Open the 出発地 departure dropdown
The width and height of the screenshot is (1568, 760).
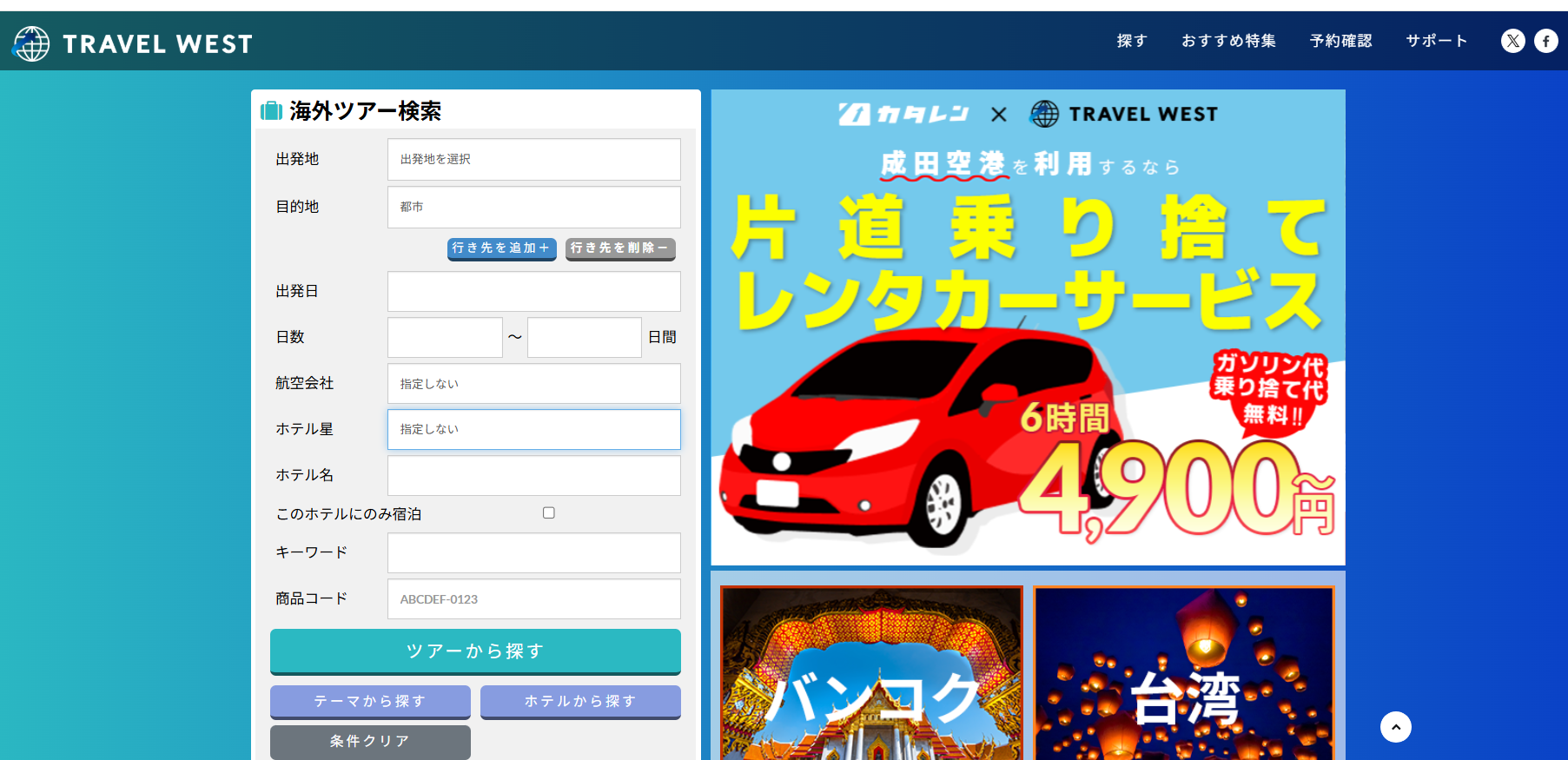tap(533, 160)
